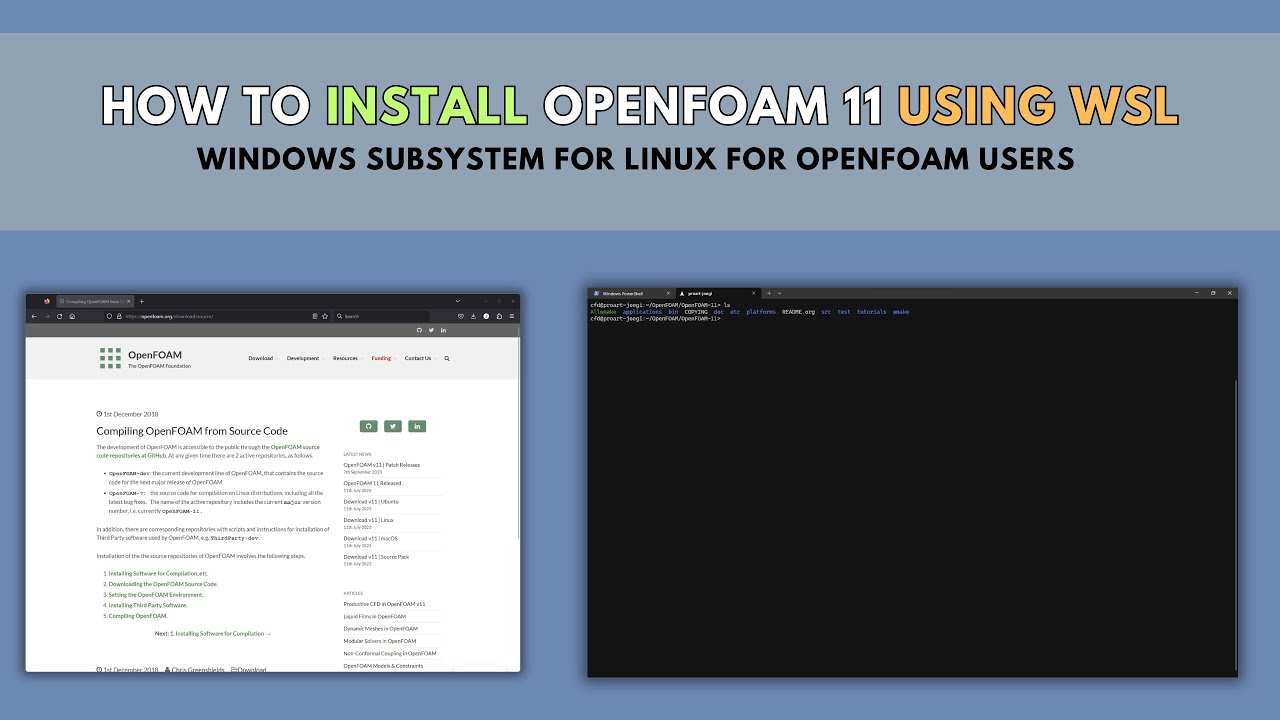Click the Firefox URL address field
Viewport: 1280px width, 720px height.
215,316
